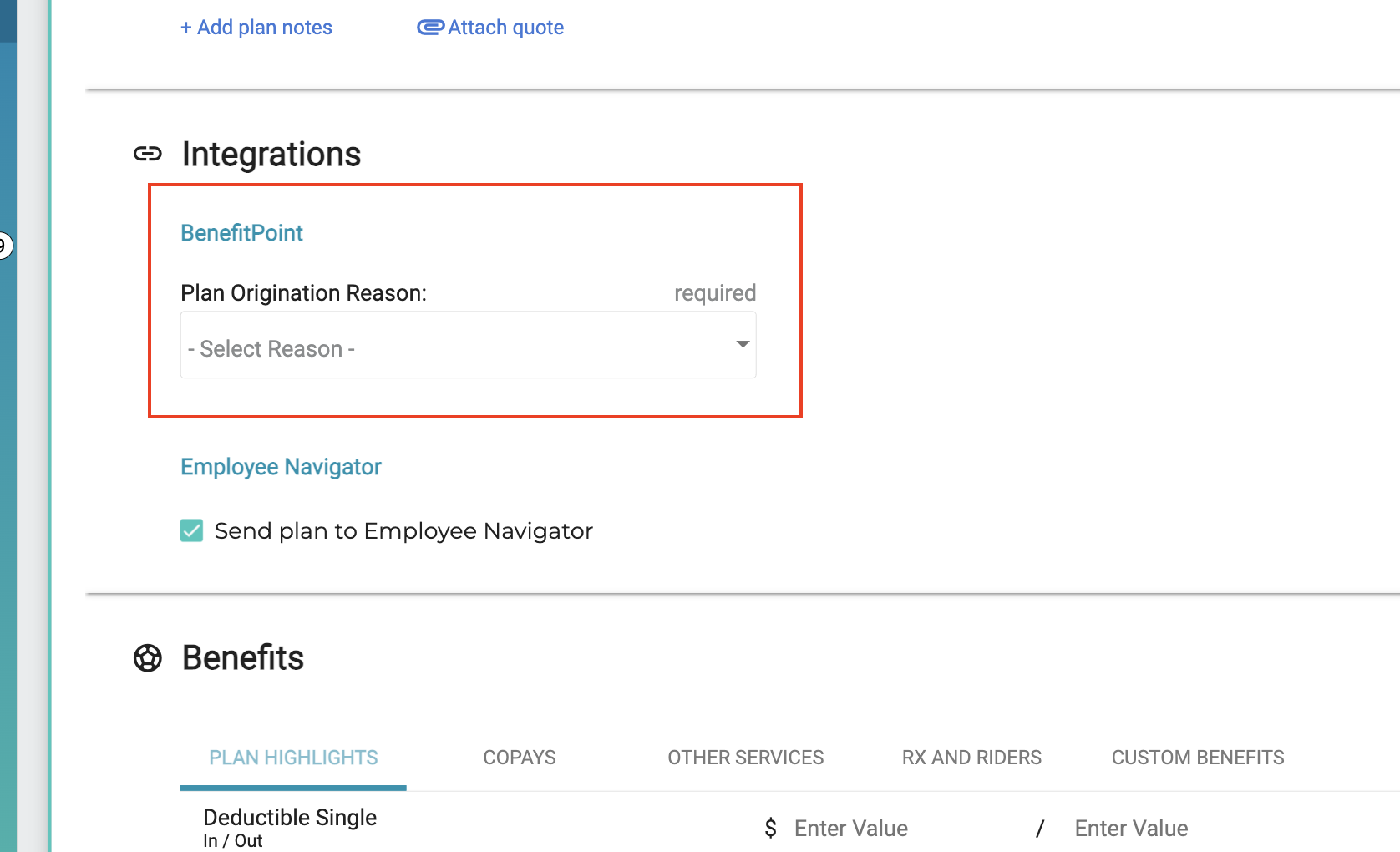Image resolution: width=1400 pixels, height=852 pixels.
Task: Show the Custom Benefits tab
Action: tap(1197, 758)
